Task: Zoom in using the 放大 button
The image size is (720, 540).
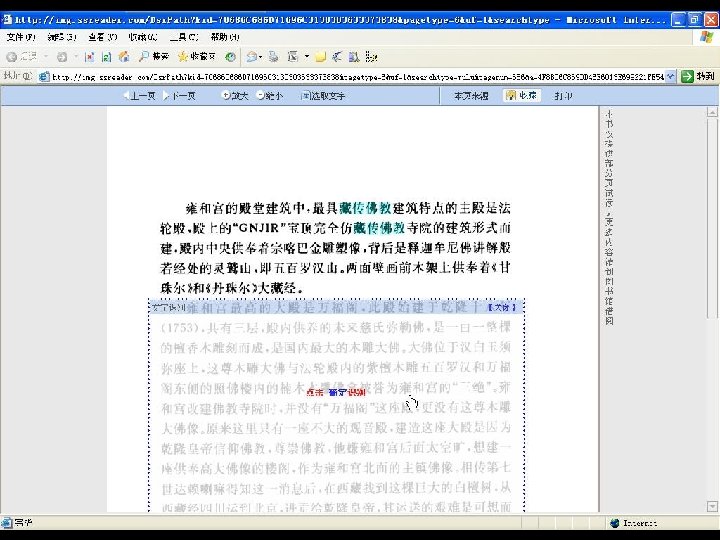Action: click(x=235, y=96)
